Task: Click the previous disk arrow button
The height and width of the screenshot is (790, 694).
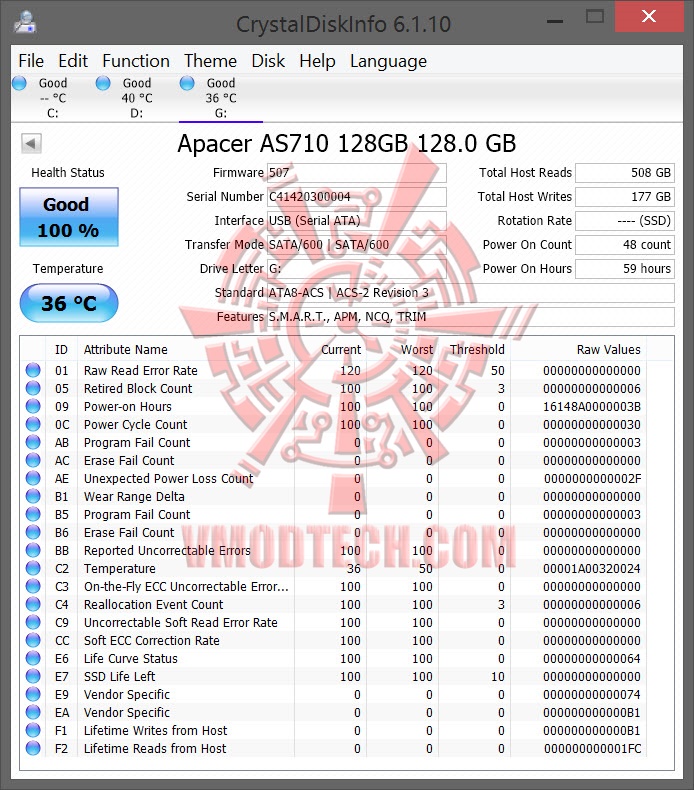Action: (31, 144)
